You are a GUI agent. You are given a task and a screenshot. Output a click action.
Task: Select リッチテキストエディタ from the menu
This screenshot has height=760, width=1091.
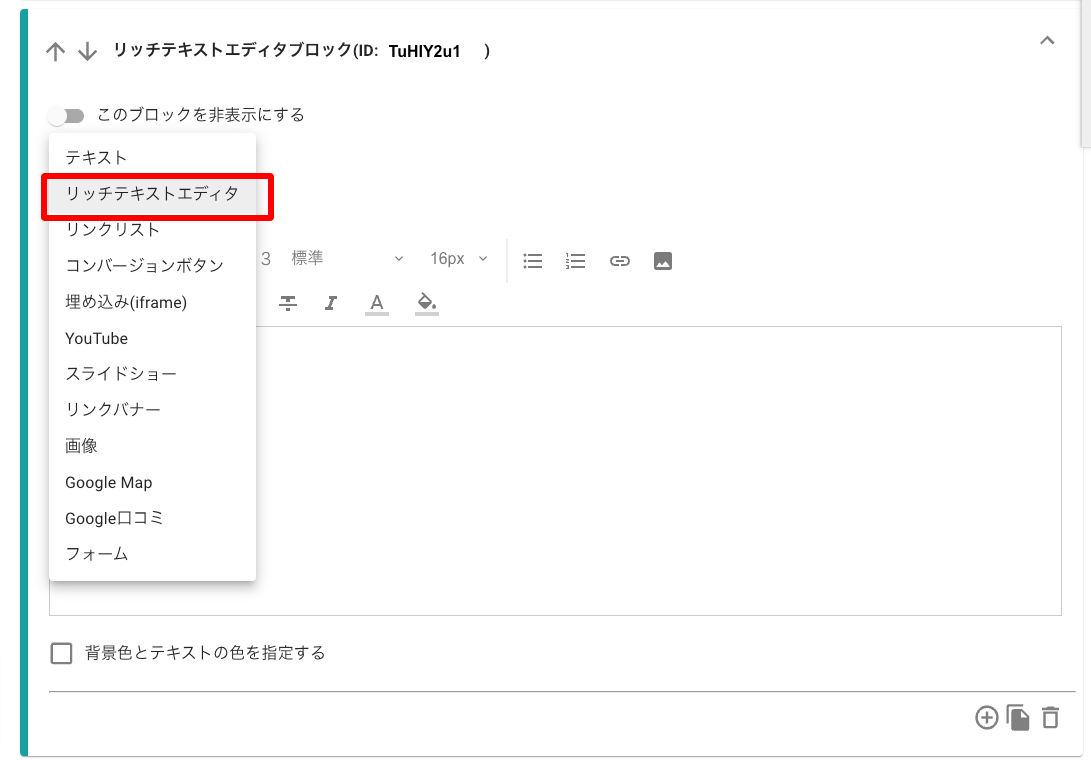click(152, 194)
